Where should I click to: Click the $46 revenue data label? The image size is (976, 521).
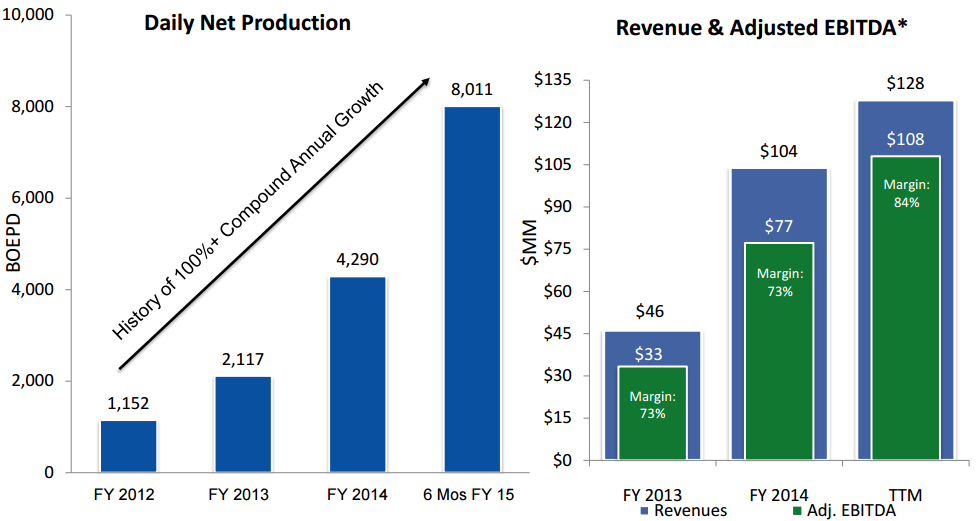(x=652, y=314)
